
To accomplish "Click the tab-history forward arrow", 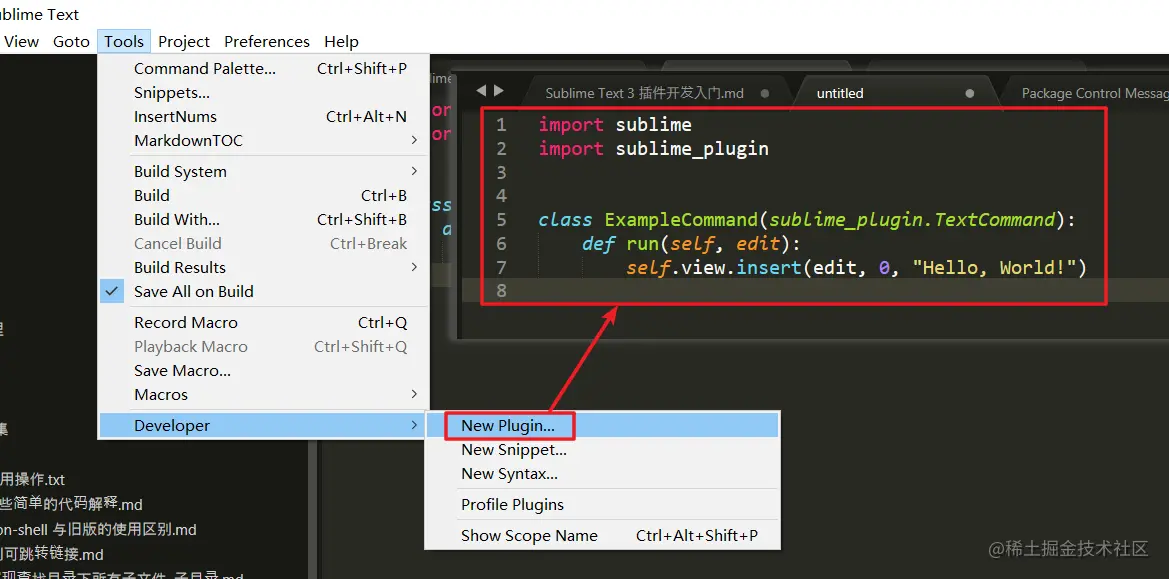I will (499, 91).
